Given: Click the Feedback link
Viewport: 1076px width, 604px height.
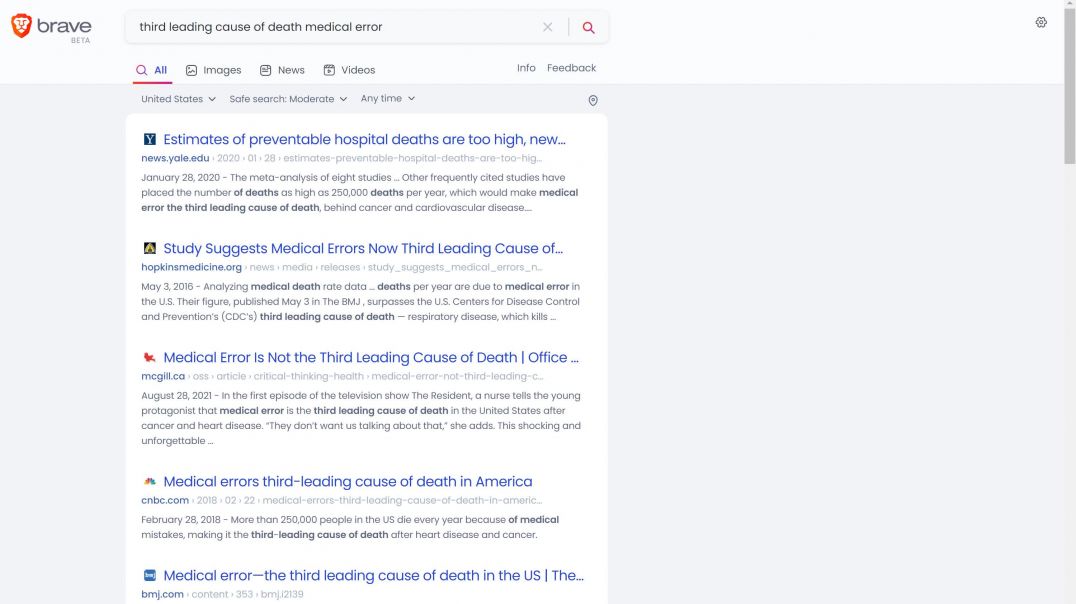Looking at the screenshot, I should [571, 67].
